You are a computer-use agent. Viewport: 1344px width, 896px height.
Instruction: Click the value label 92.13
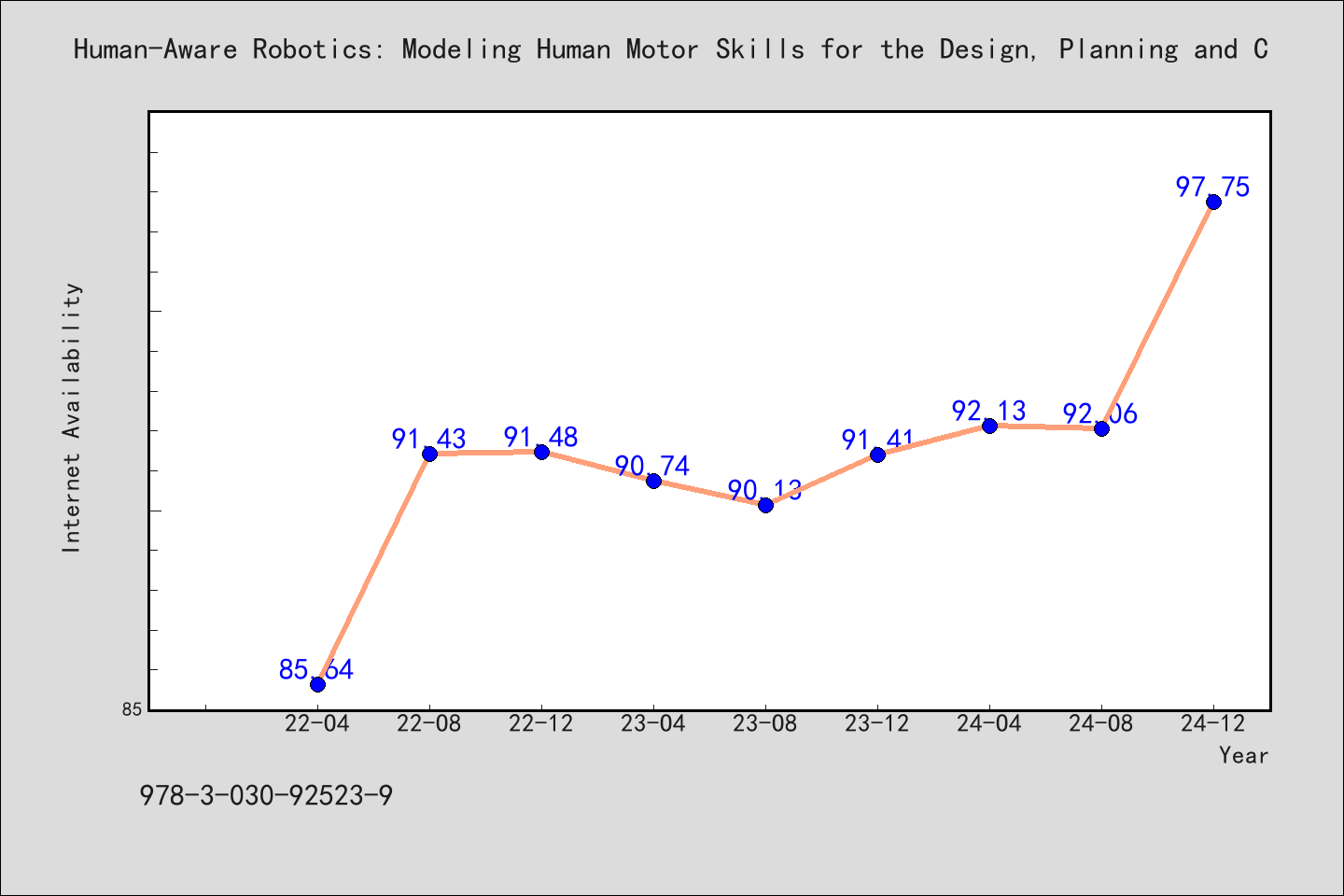pos(988,412)
